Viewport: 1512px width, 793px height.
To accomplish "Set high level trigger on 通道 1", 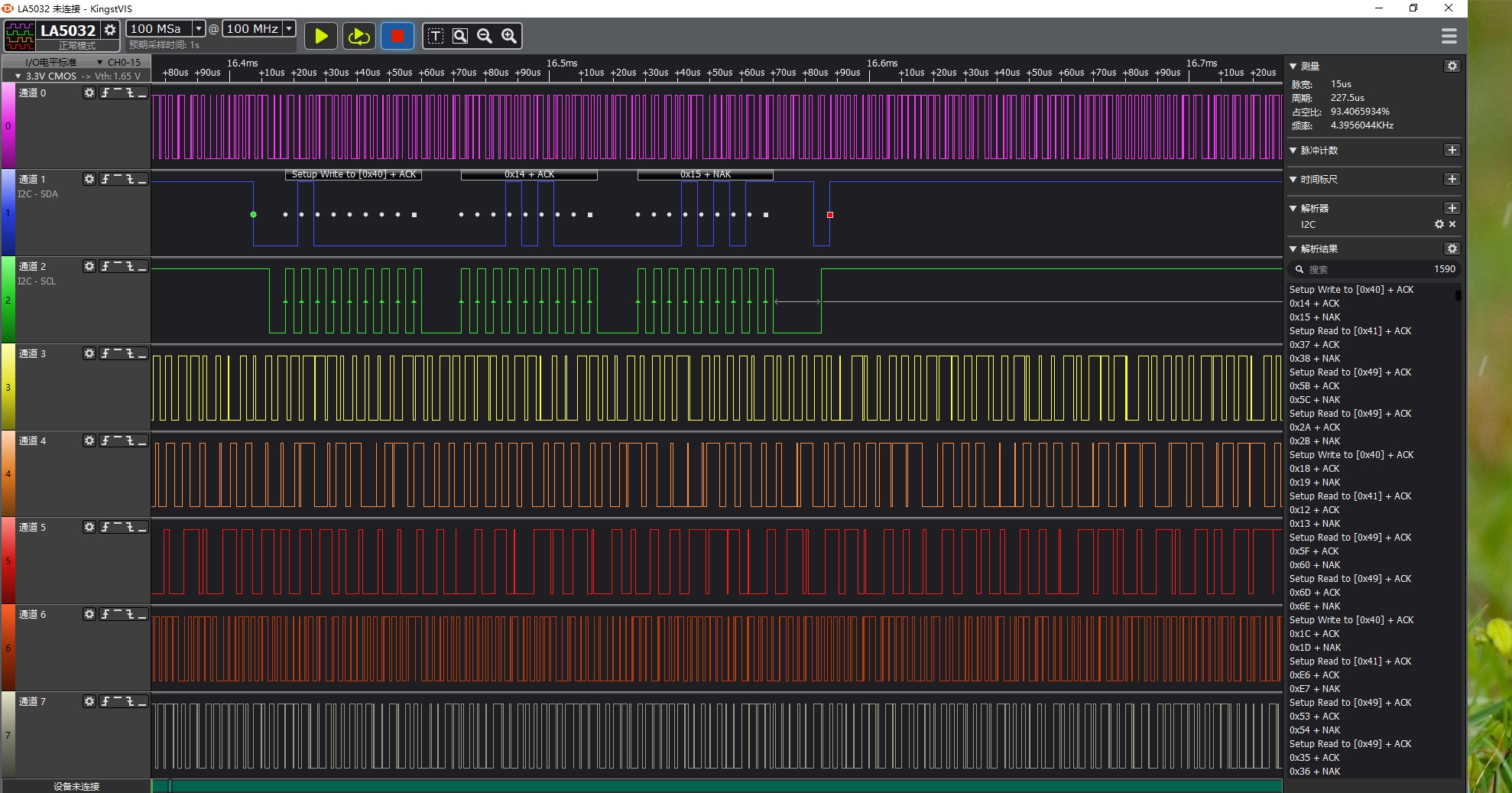I will tap(118, 179).
